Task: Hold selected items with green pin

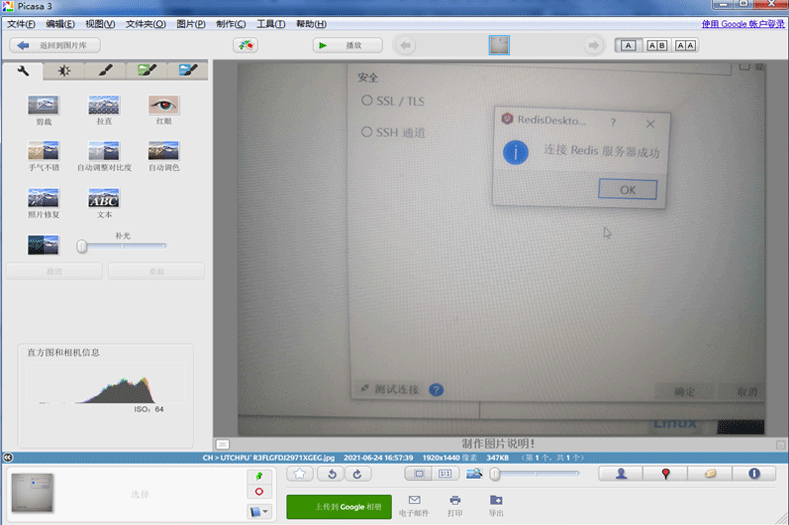Action: pos(259,476)
